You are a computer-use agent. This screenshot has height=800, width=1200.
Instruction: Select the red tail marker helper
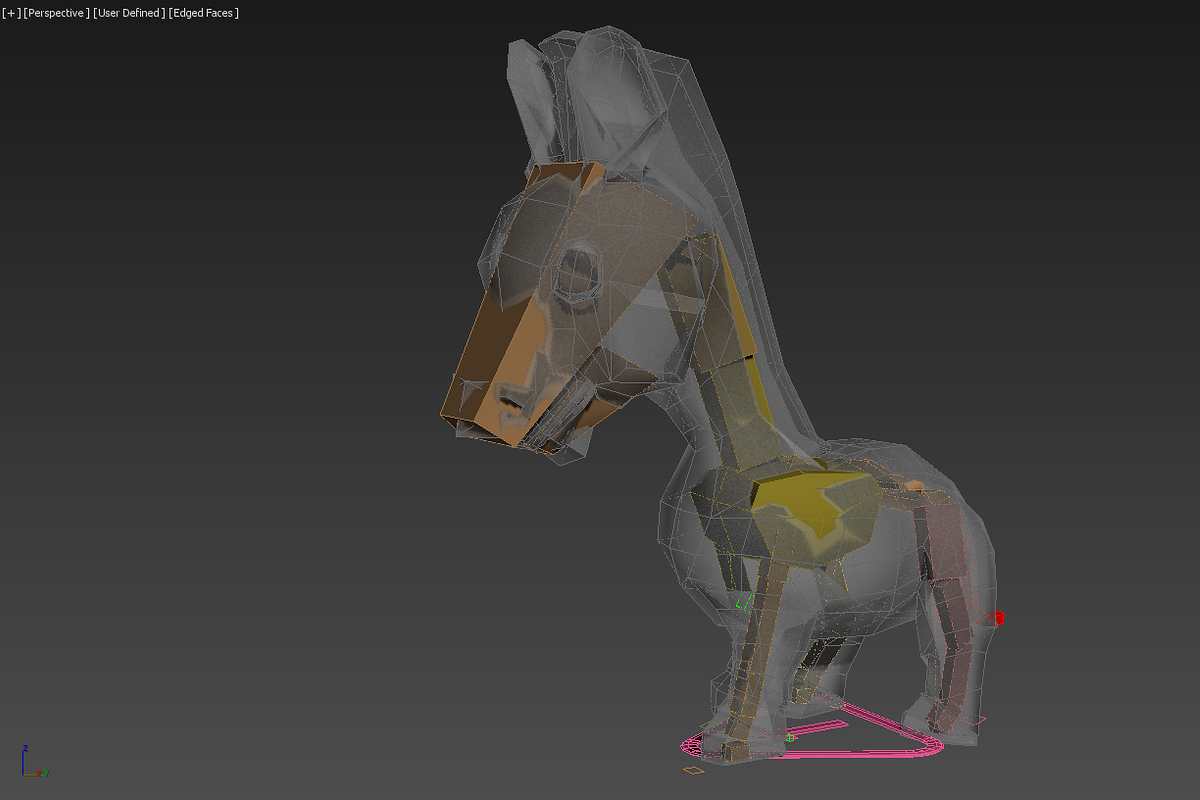[998, 619]
